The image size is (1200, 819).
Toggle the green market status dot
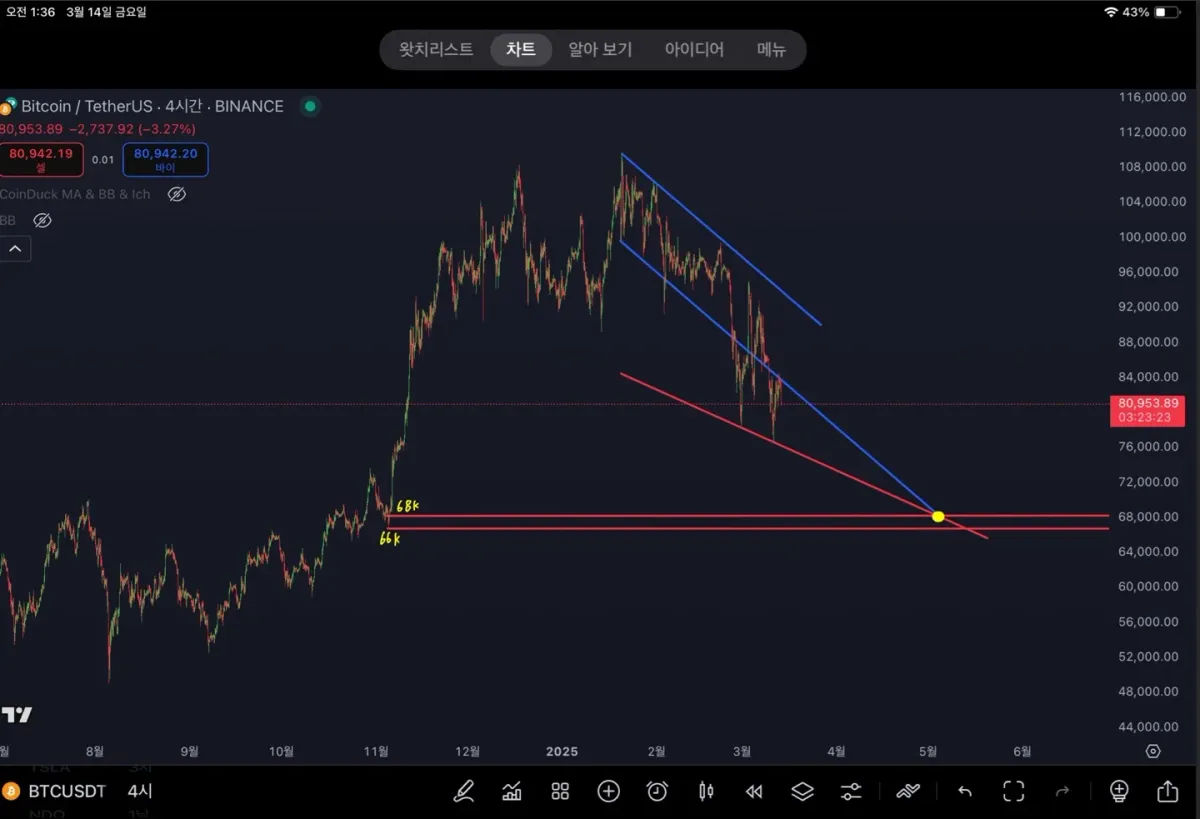click(x=310, y=106)
